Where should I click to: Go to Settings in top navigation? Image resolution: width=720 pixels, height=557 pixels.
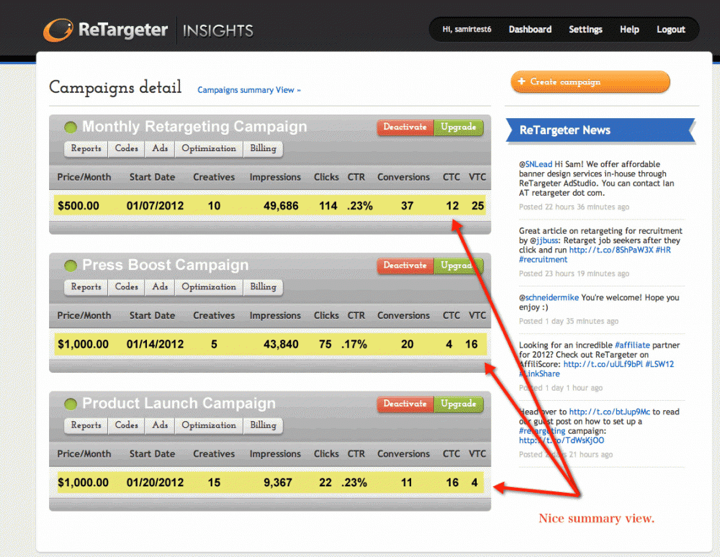[585, 30]
